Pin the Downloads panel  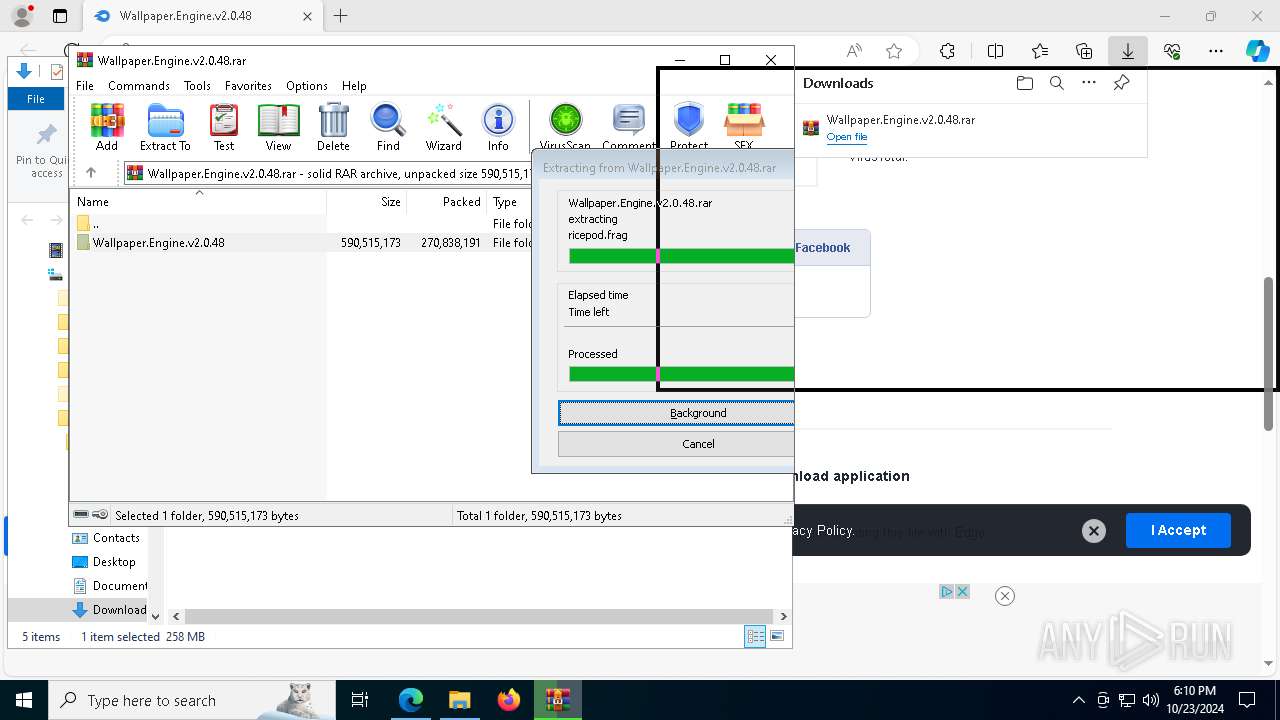pos(1121,83)
